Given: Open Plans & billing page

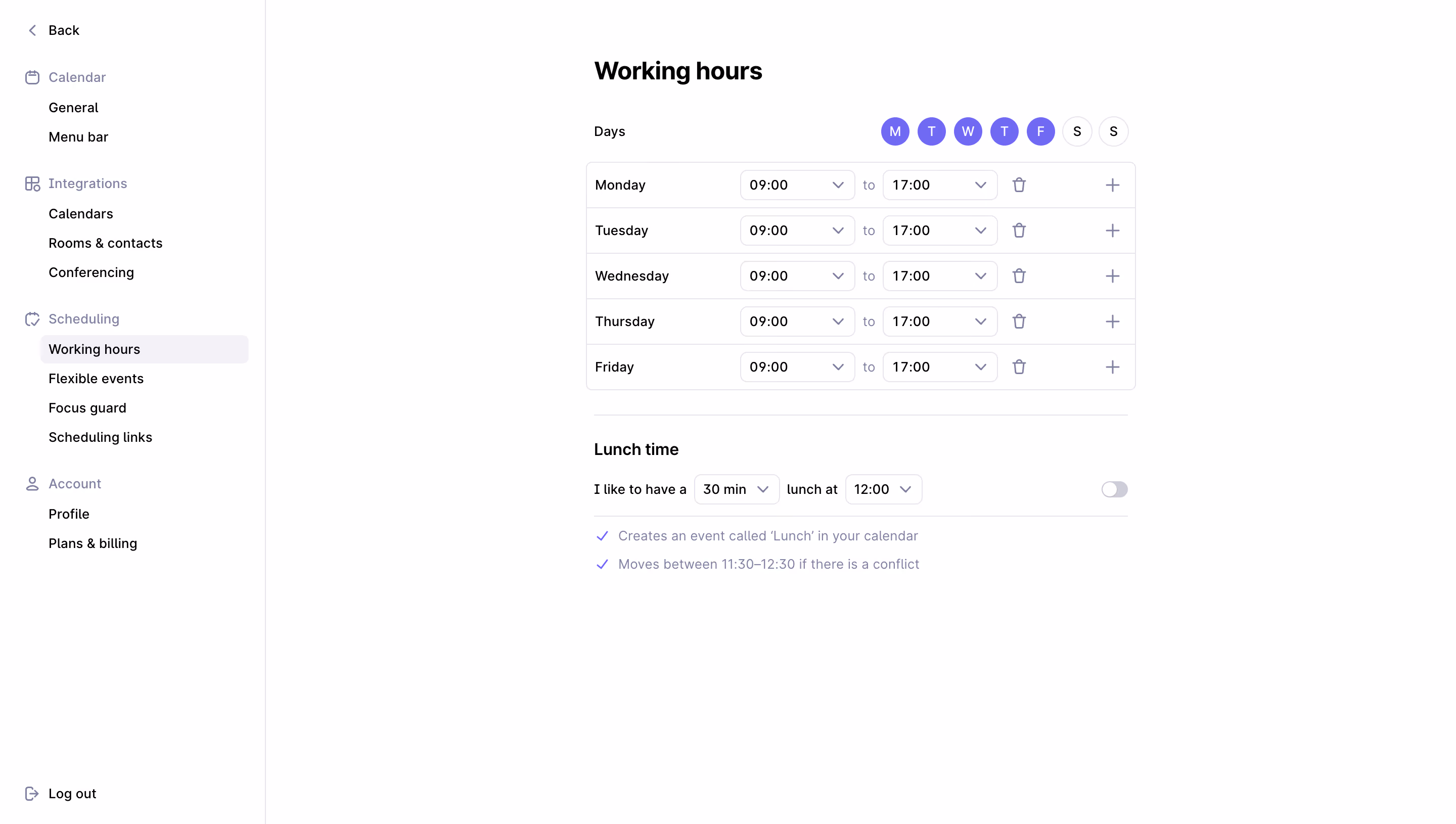Looking at the screenshot, I should coord(93,543).
